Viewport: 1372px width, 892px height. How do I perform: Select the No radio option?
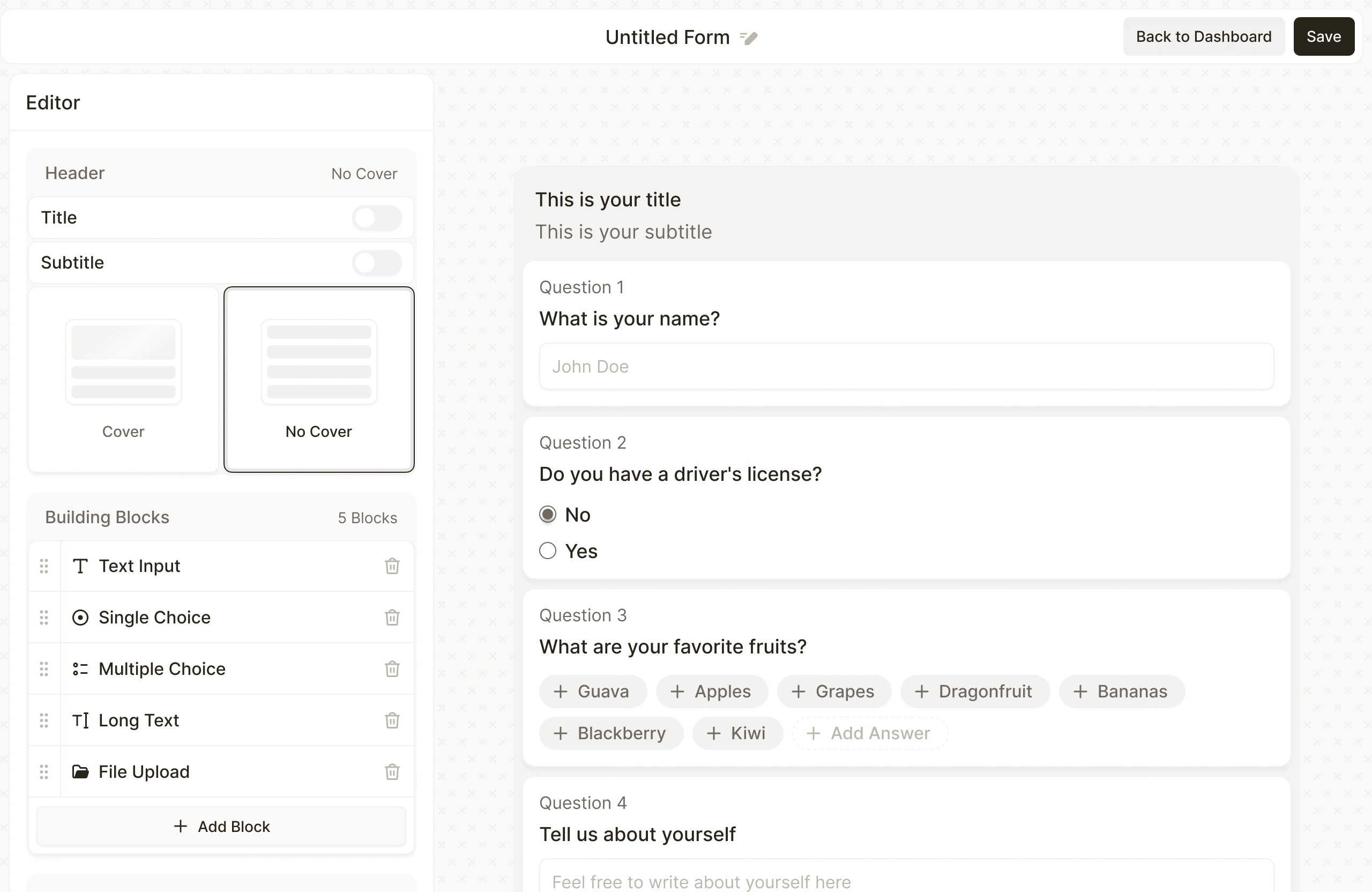coord(547,514)
